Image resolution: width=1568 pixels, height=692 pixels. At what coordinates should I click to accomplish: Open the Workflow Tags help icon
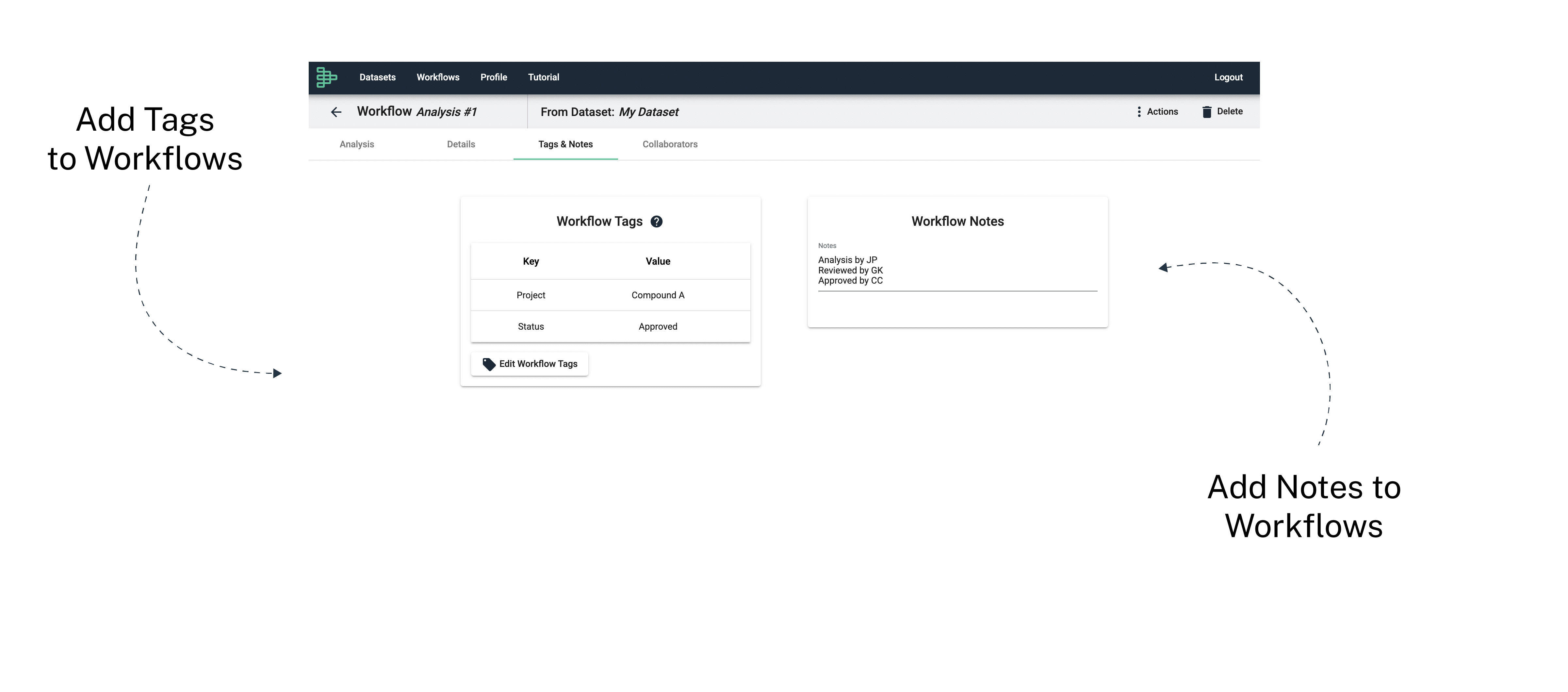pyautogui.click(x=656, y=222)
